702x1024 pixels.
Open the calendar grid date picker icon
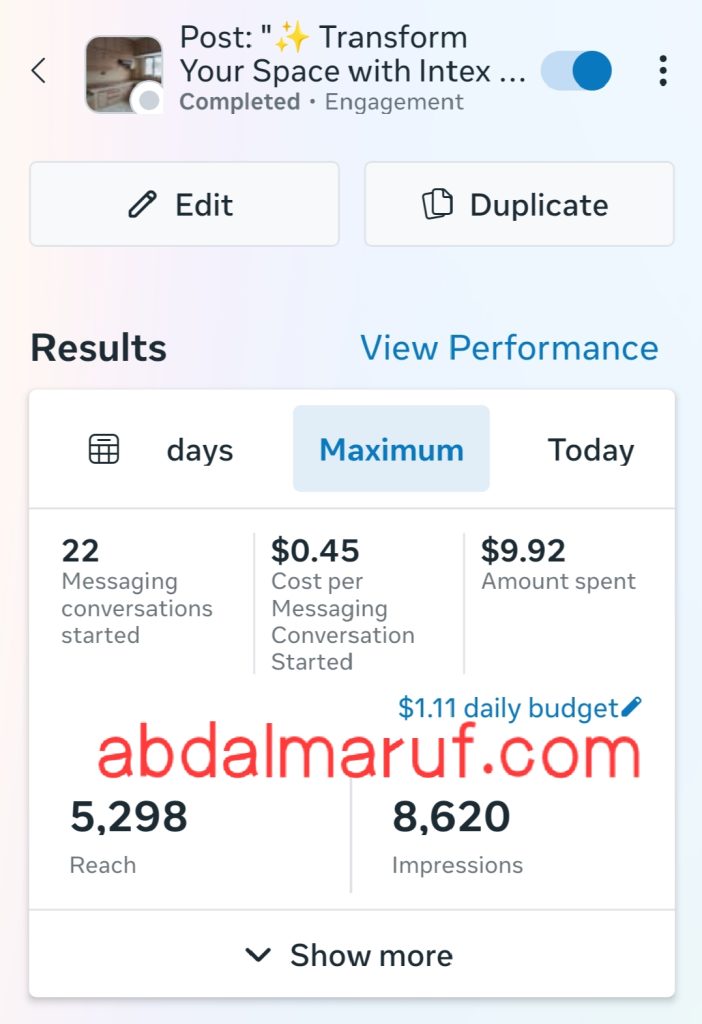[104, 450]
